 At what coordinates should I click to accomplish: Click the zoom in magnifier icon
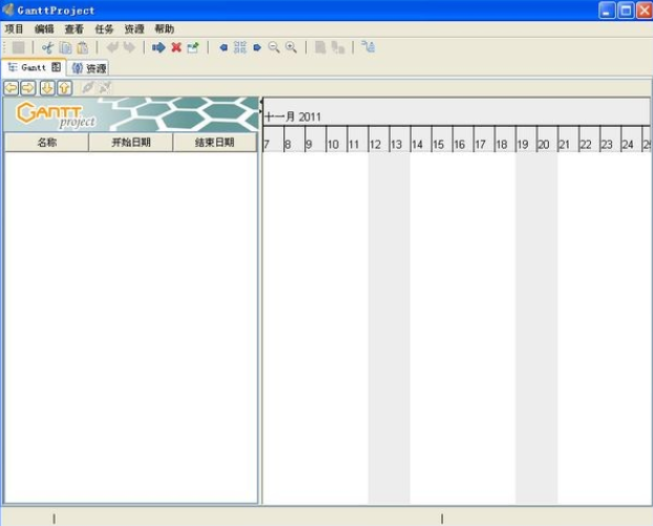coord(291,47)
